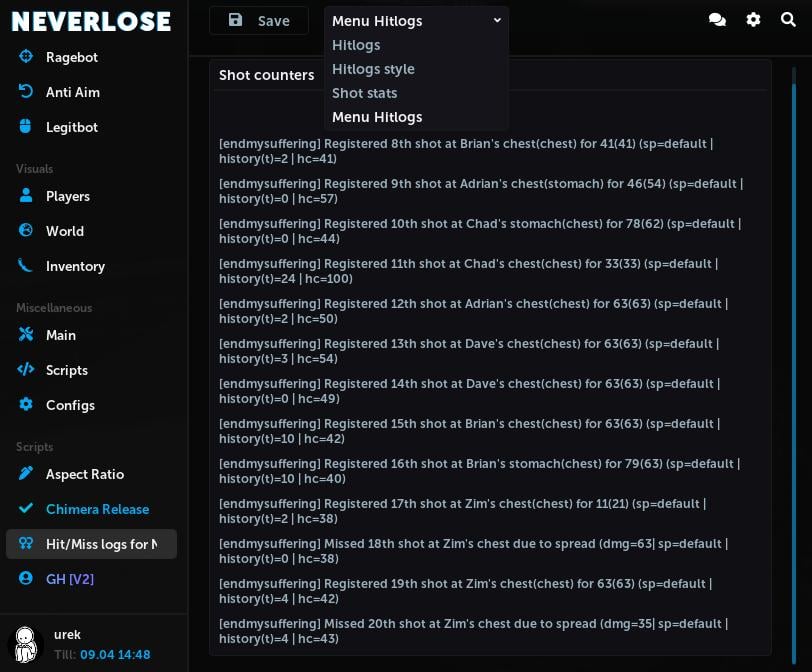Image resolution: width=812 pixels, height=672 pixels.
Task: Open the chat messages icon
Action: click(x=717, y=19)
